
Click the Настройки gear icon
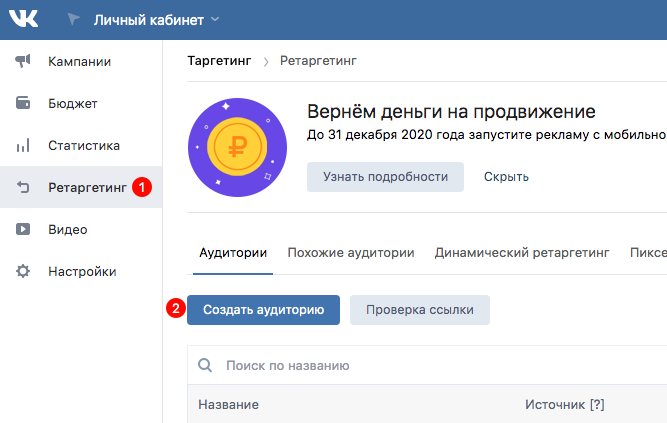click(23, 271)
